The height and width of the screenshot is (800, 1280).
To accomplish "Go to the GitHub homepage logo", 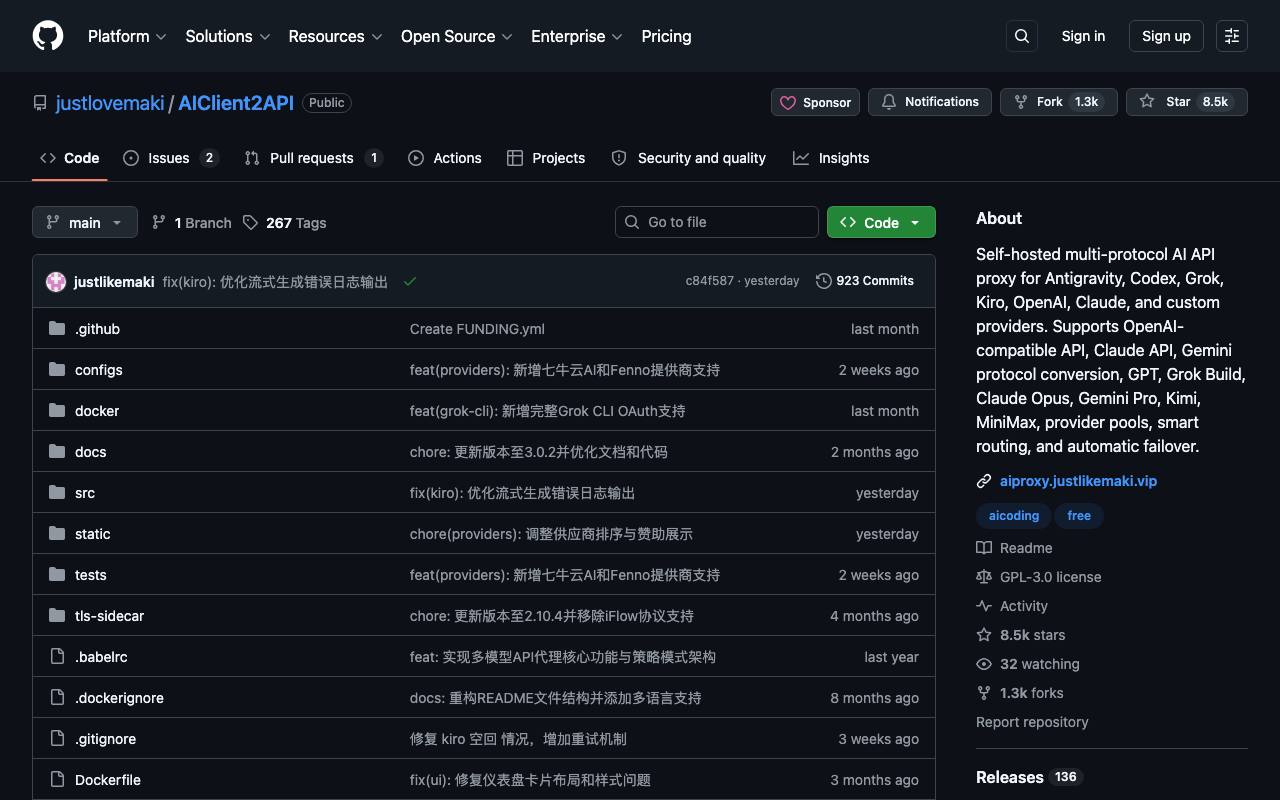I will (x=48, y=36).
